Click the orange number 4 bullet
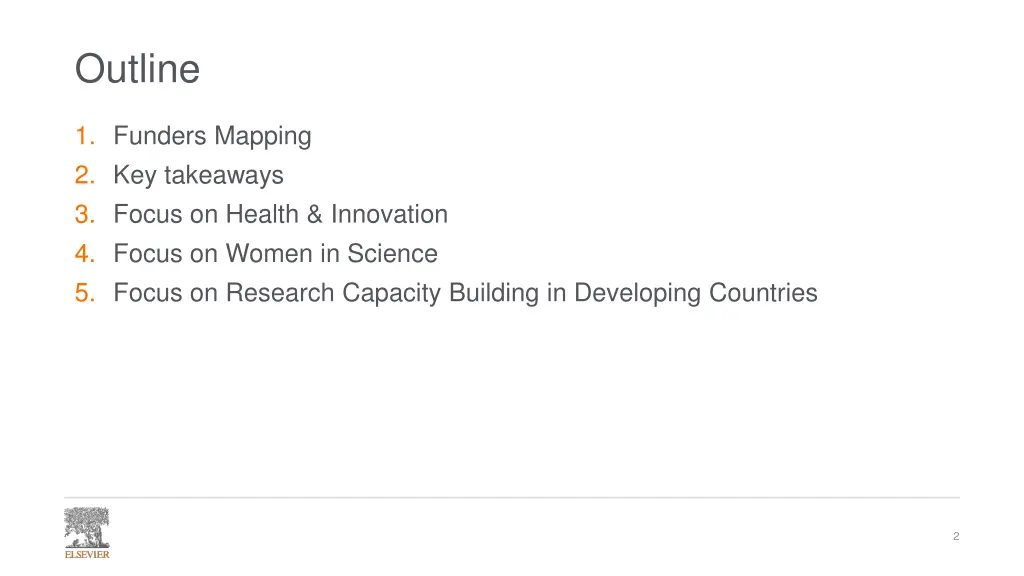The height and width of the screenshot is (576, 1024). pyautogui.click(x=85, y=253)
